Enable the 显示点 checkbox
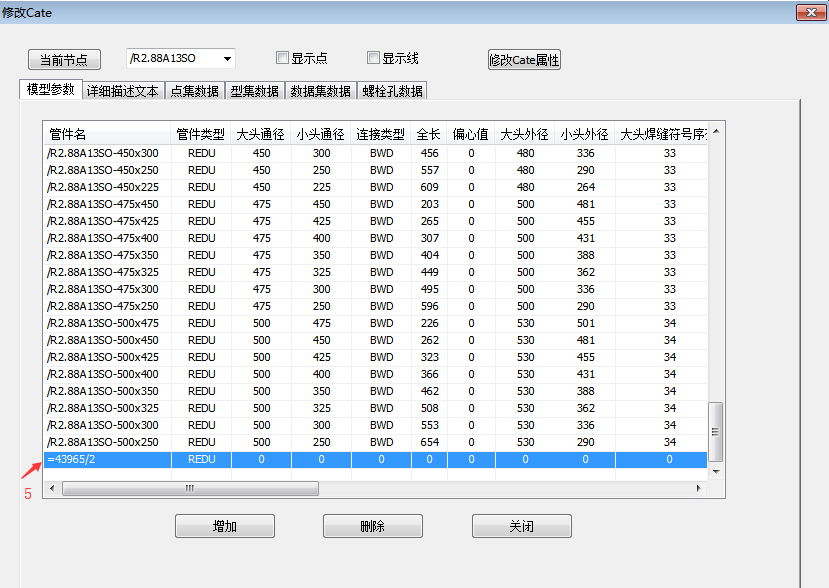This screenshot has height=588, width=829. pos(282,58)
